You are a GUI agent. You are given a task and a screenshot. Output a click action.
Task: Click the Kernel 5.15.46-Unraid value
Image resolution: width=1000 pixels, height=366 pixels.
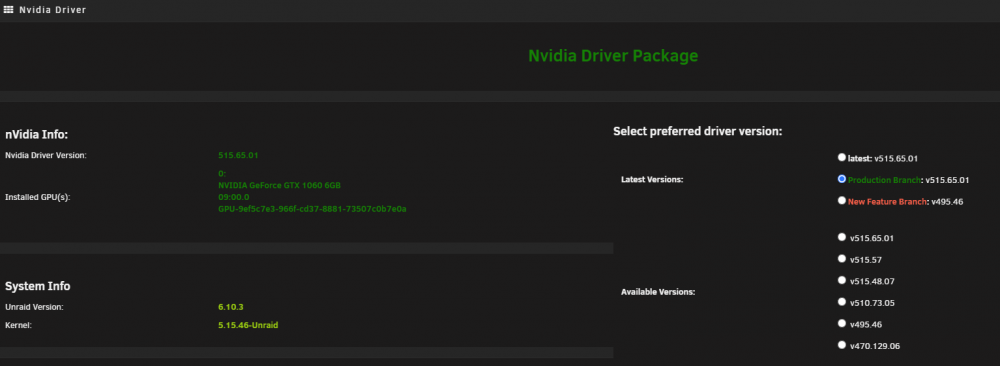click(x=248, y=325)
